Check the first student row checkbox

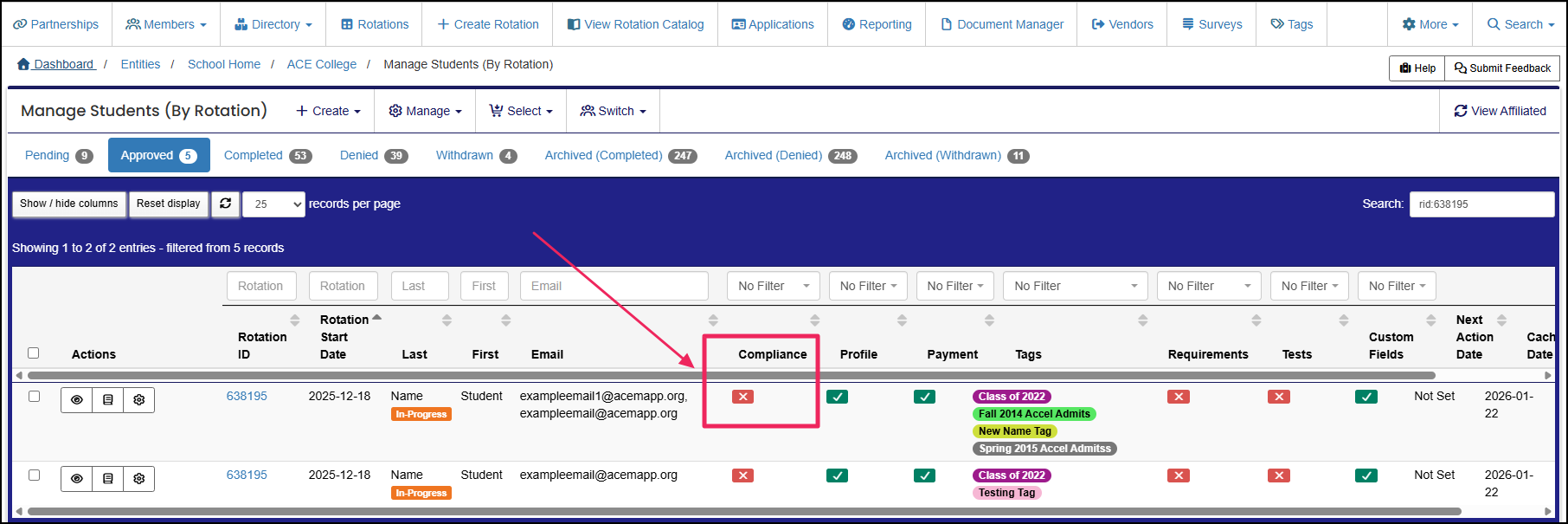(x=34, y=396)
